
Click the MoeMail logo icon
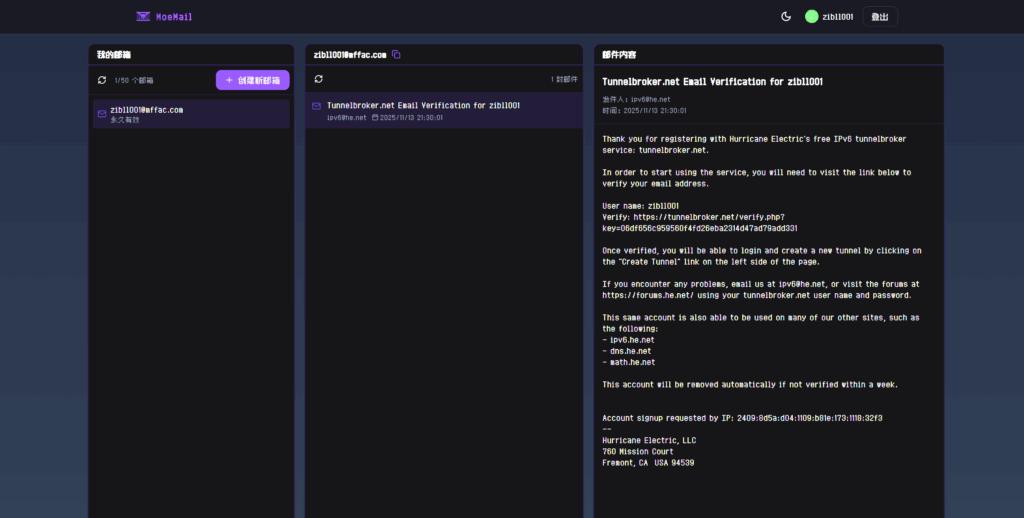[144, 16]
